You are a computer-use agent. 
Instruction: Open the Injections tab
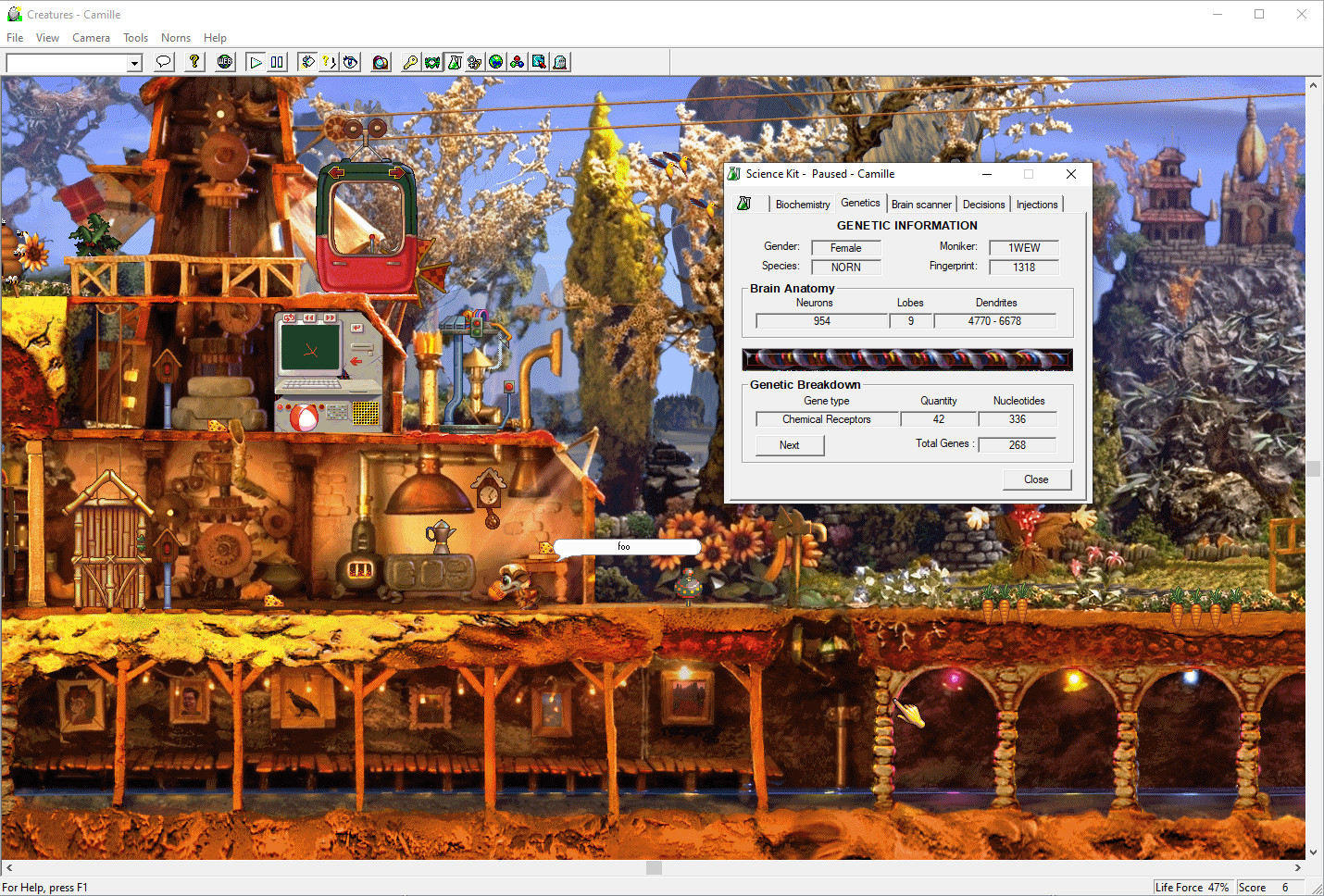pyautogui.click(x=1036, y=204)
